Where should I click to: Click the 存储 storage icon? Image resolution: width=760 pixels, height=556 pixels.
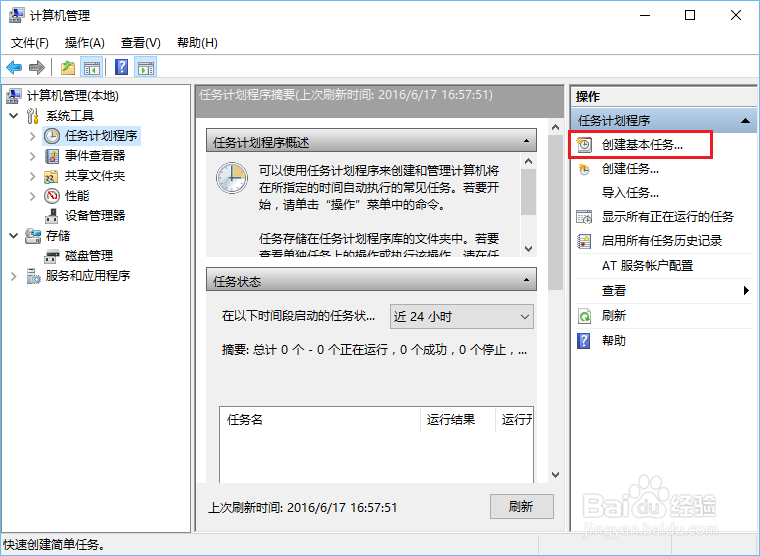pos(33,236)
